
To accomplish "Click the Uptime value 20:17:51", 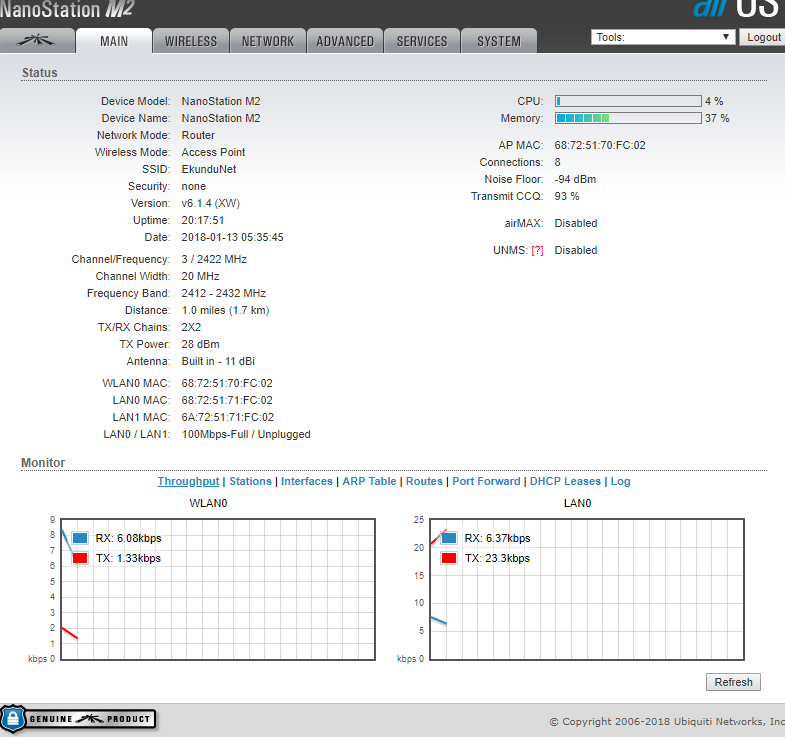I will pos(203,220).
